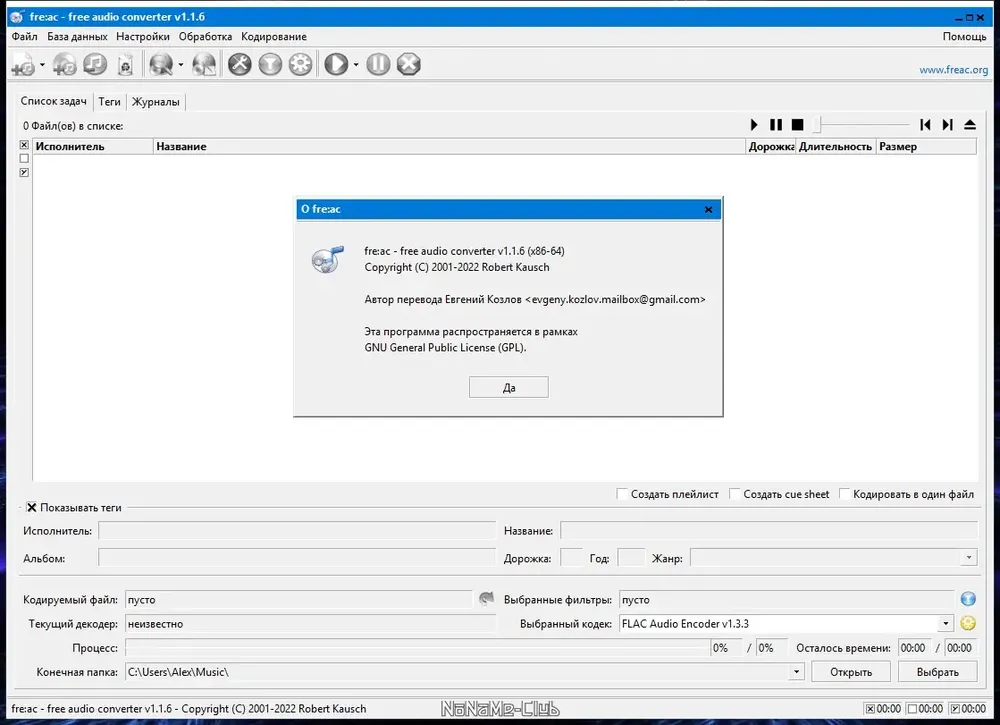Confirm the About dialog with Да
This screenshot has width=1000, height=725.
coord(508,387)
